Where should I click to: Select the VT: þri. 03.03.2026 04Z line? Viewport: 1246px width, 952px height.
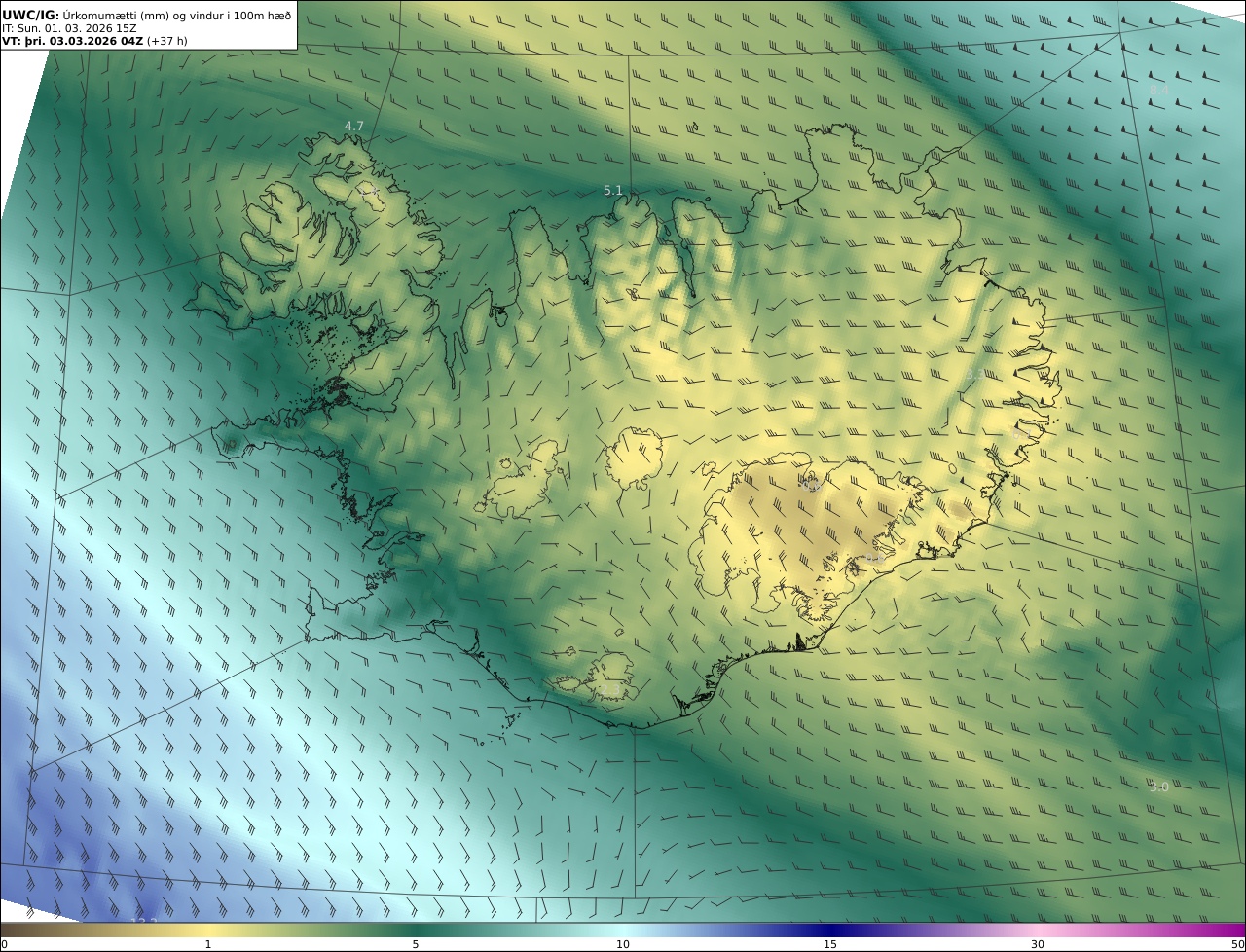95,42
